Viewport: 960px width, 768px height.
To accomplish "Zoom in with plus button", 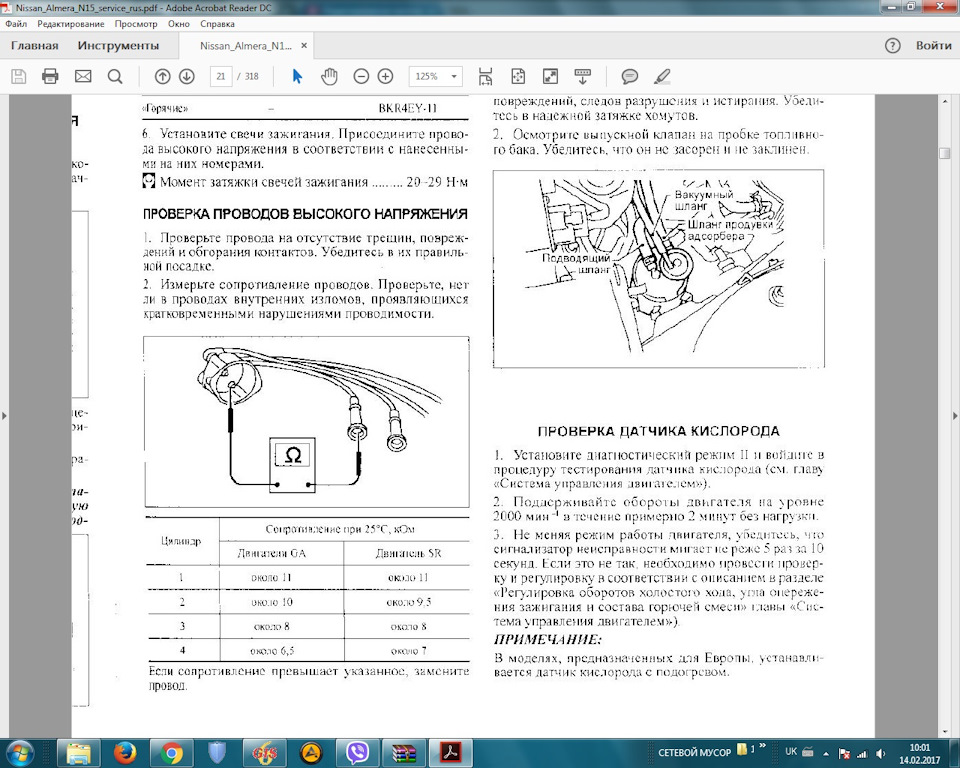I will pos(385,77).
